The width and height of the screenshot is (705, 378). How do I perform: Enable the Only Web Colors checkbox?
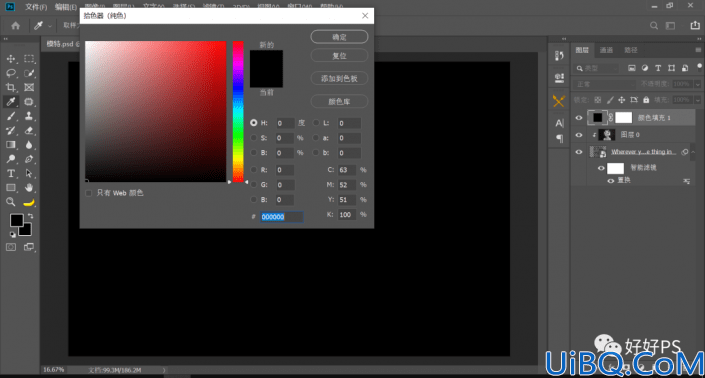(89, 193)
